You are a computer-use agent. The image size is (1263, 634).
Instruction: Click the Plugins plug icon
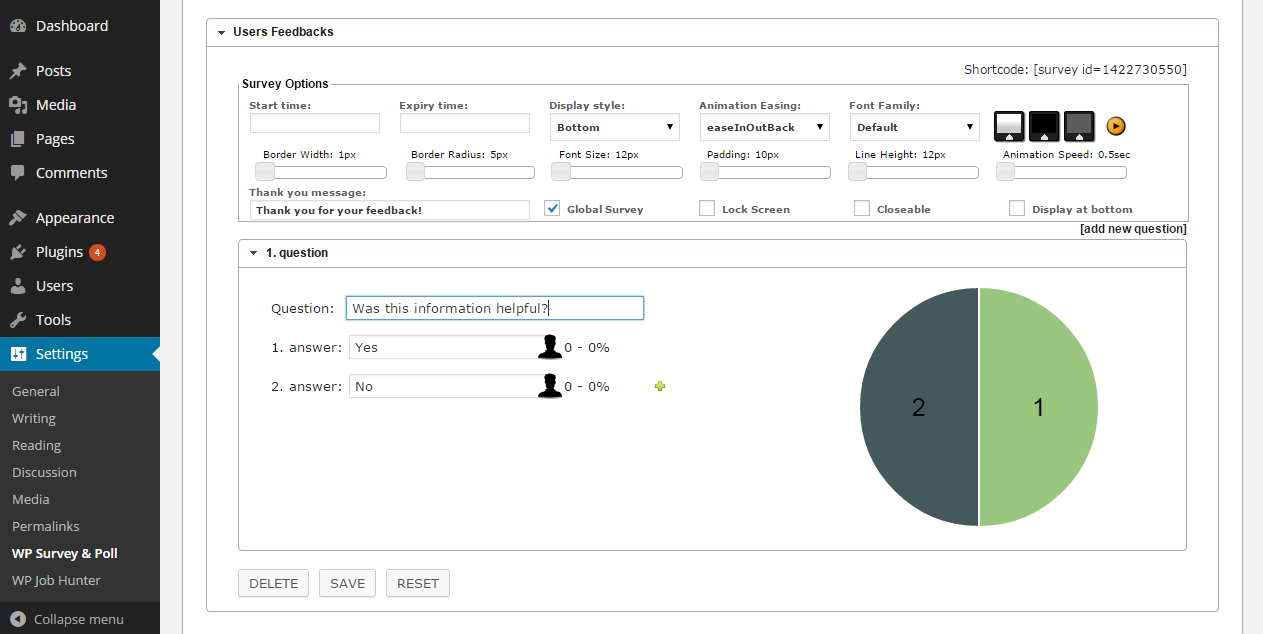18,252
